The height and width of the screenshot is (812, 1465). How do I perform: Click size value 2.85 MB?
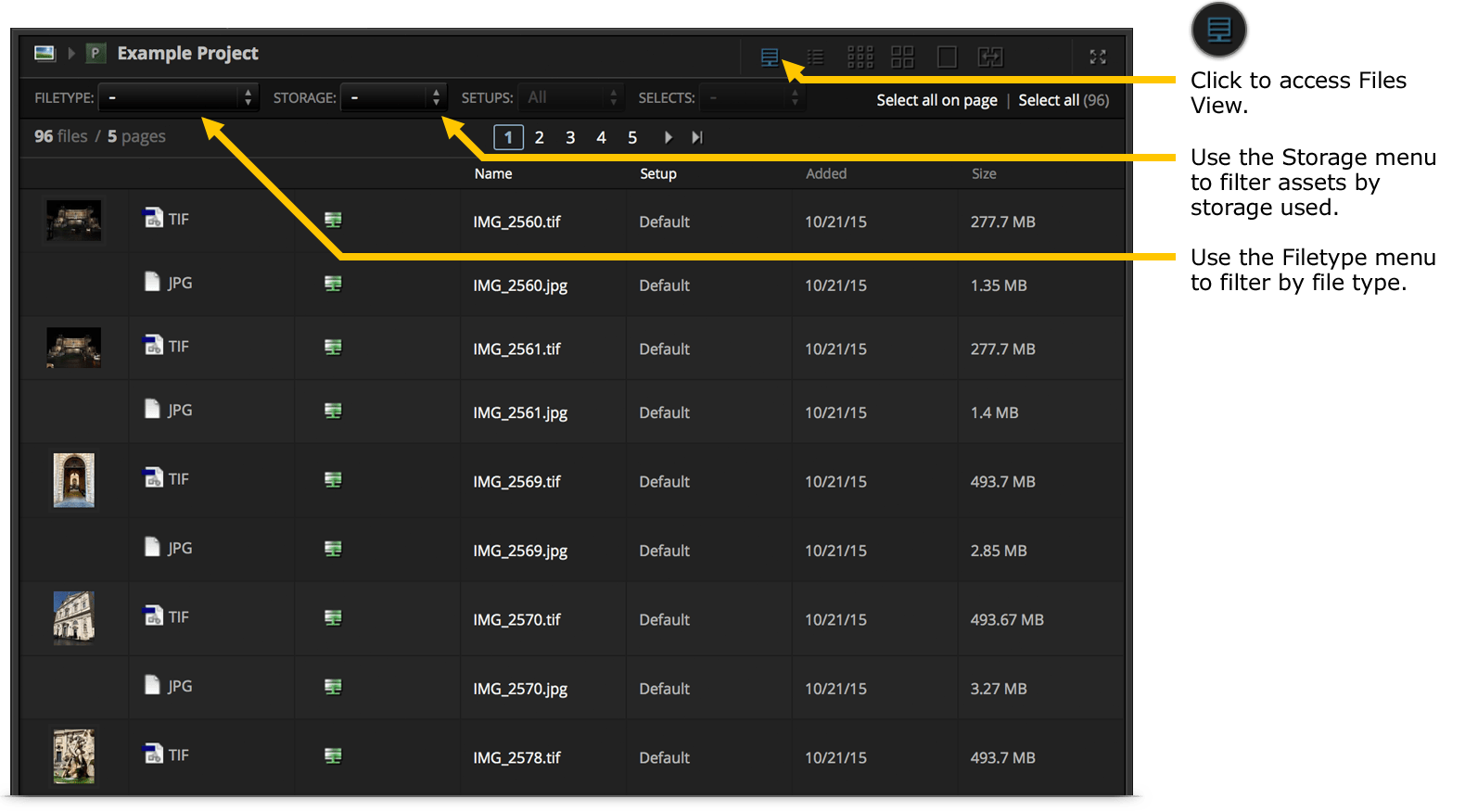coord(999,551)
